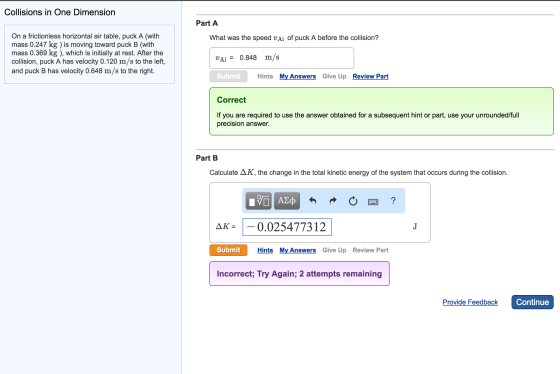Click inside the ΔK answer field
This screenshot has height=374, width=560.
[x=287, y=227]
